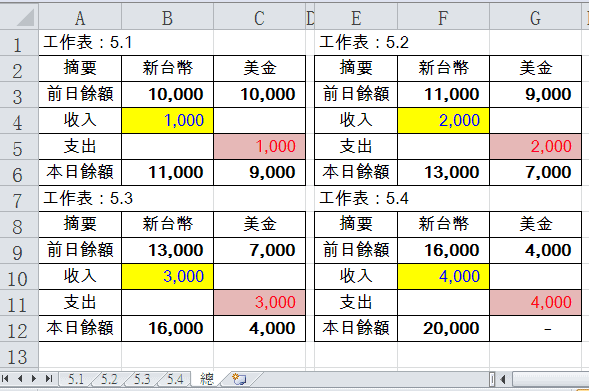Select pink 支出 cell showing red 4,000
This screenshot has width=589, height=391.
536,302
